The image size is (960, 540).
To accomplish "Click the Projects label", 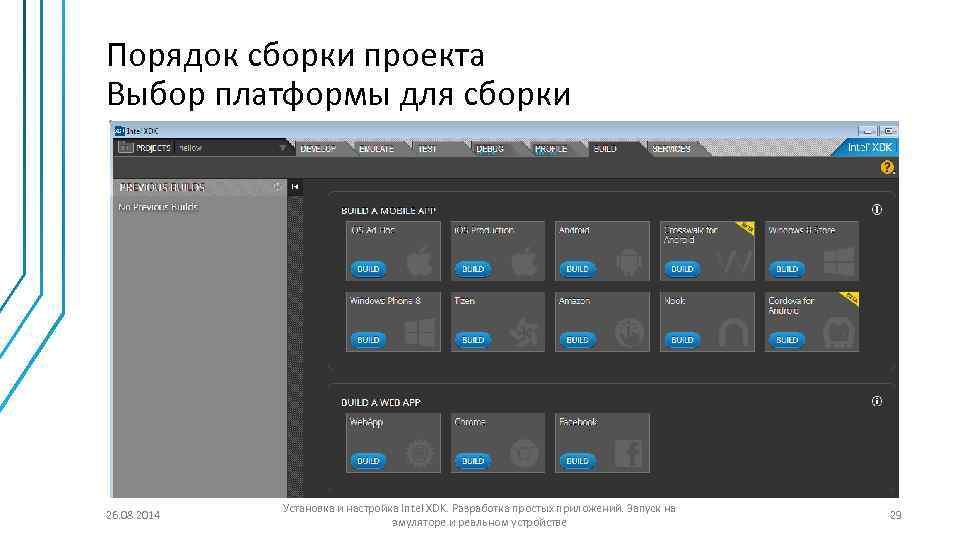I will [x=153, y=148].
